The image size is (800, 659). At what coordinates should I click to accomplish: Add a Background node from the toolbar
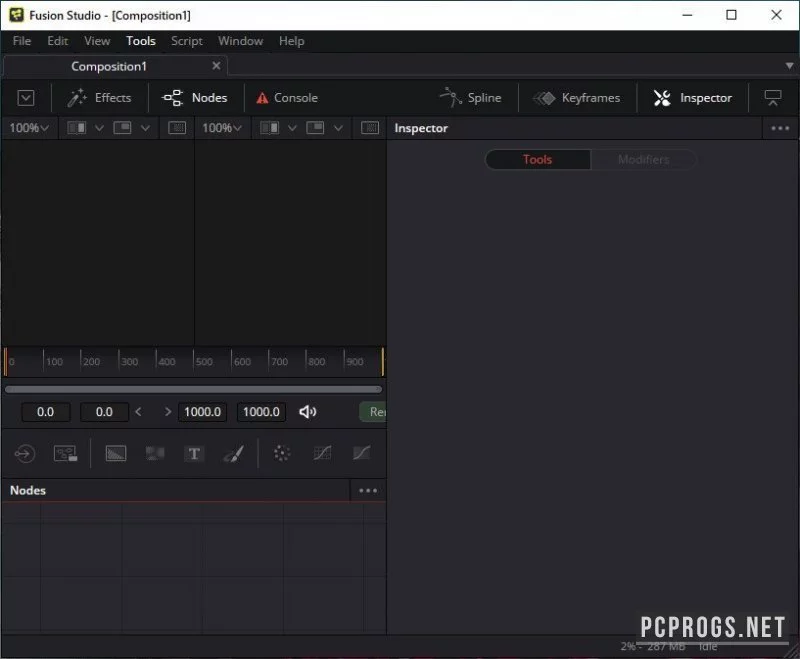pos(116,453)
